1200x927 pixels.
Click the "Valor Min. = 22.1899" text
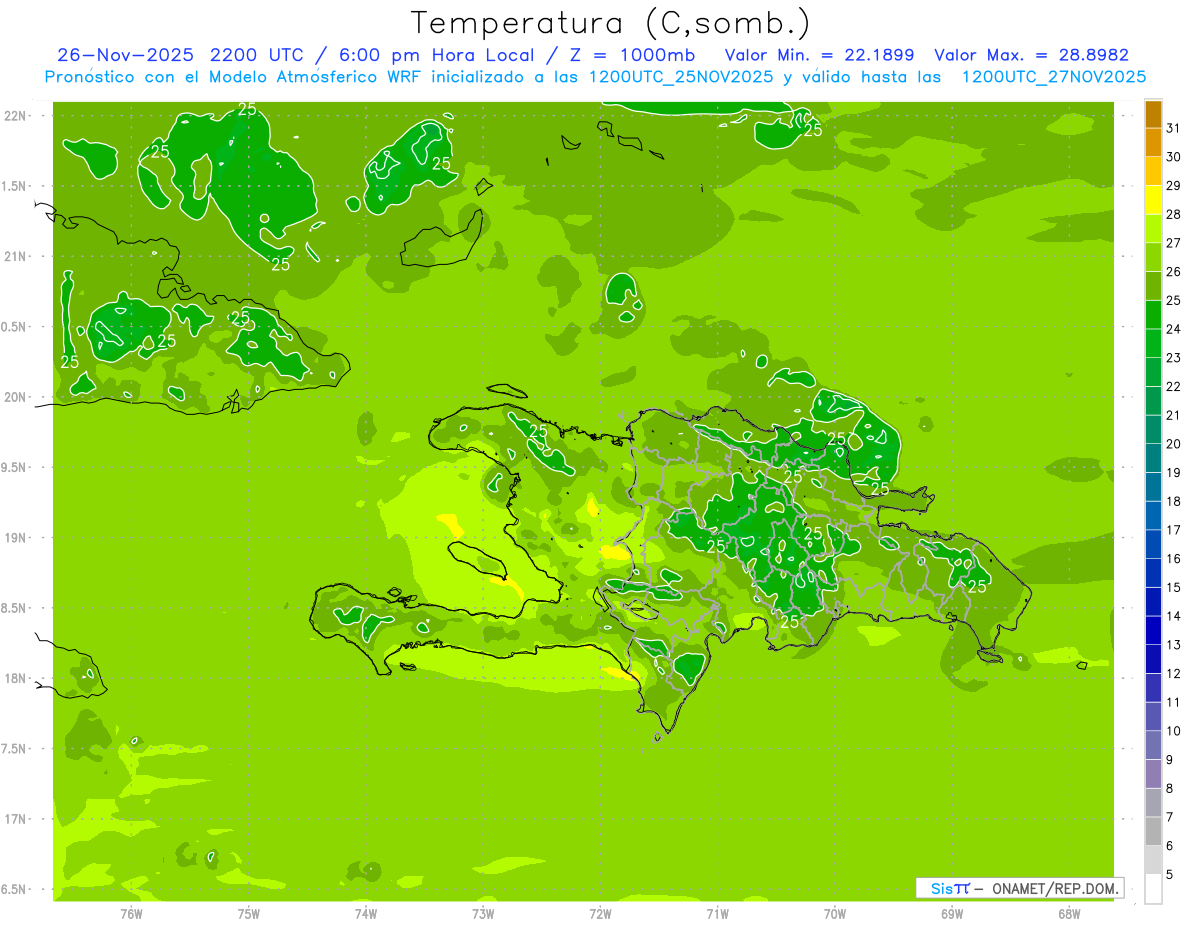(819, 55)
